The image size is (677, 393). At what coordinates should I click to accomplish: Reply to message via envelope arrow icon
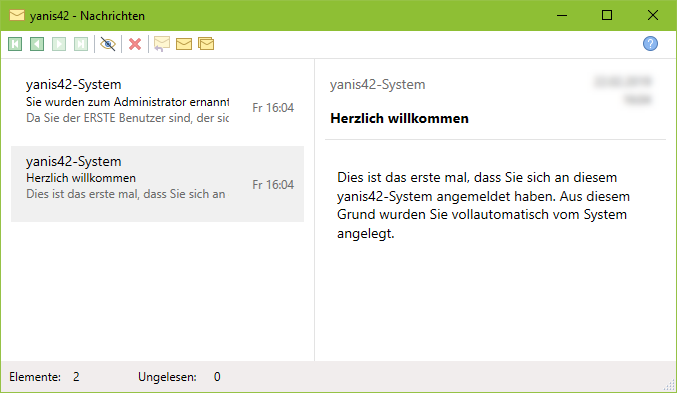(x=162, y=44)
